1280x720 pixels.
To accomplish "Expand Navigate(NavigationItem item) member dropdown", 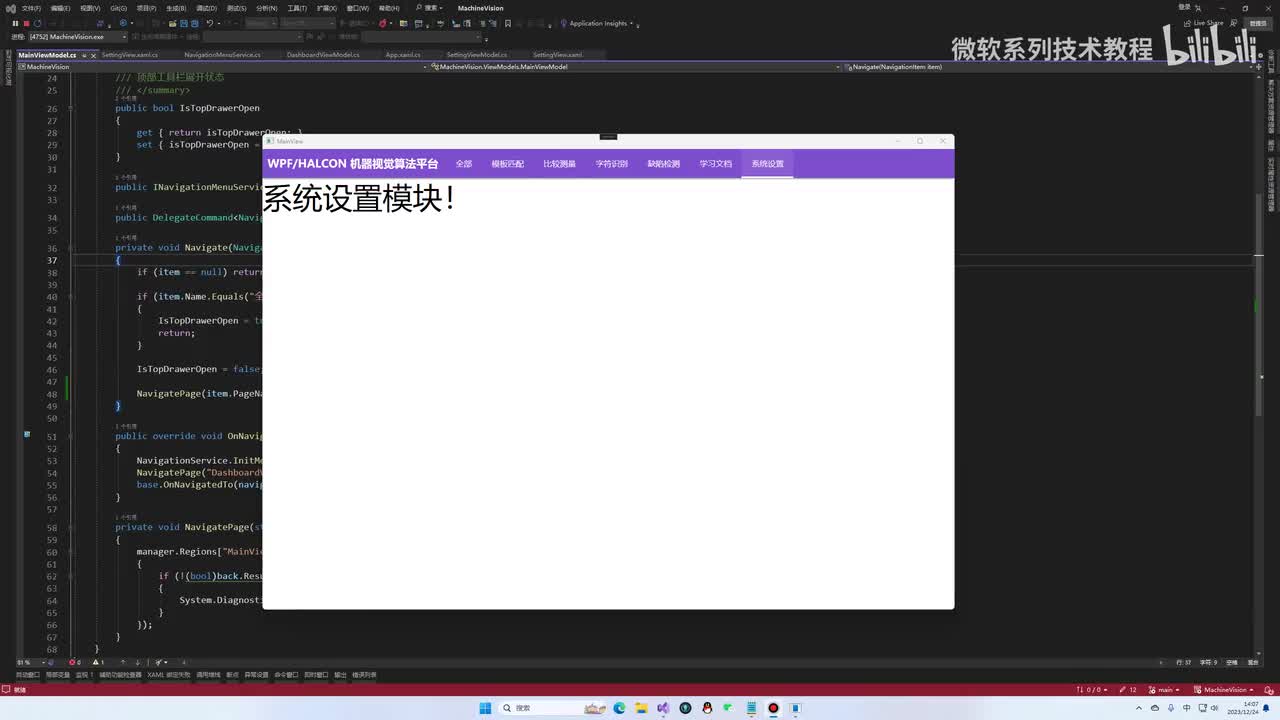I will (1249, 67).
